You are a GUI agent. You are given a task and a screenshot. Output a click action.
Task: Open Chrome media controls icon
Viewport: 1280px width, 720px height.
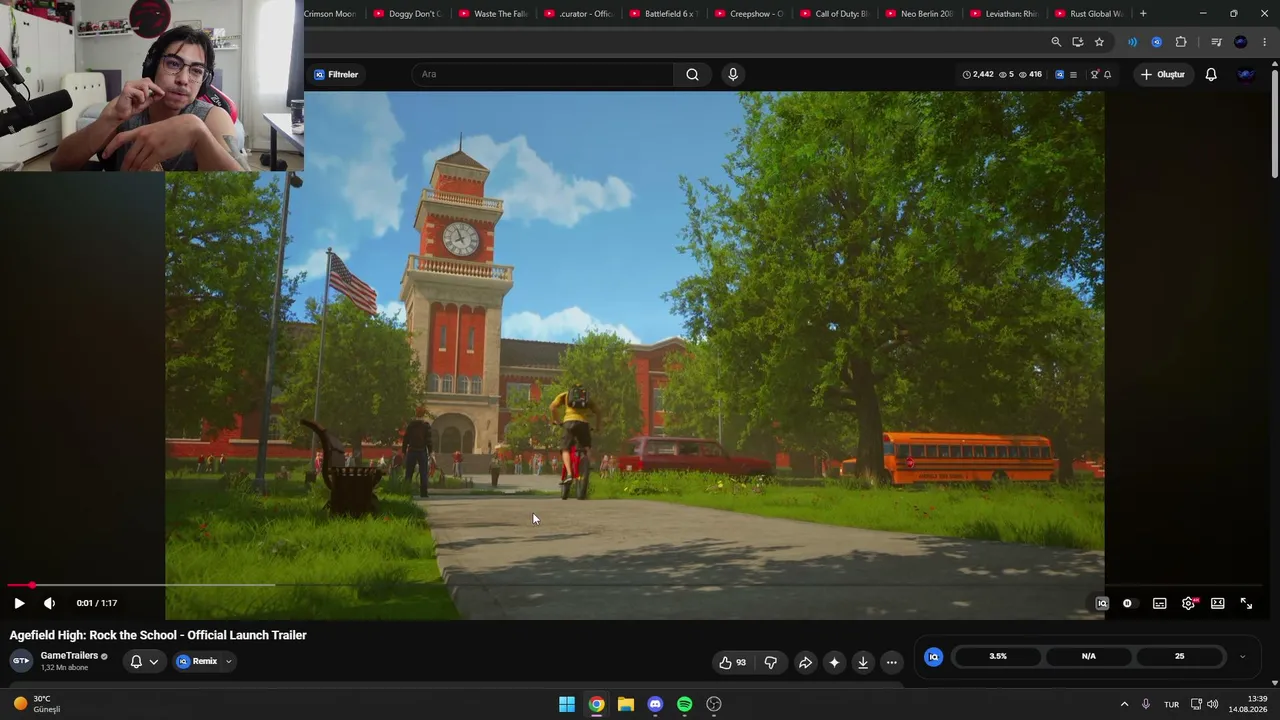pos(1216,42)
